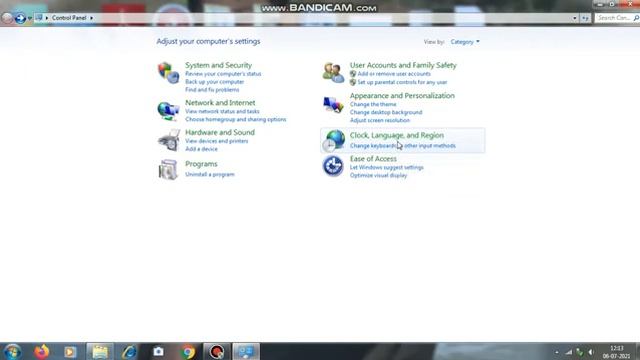Click Adjust screen resolution
This screenshot has width=640, height=360.
point(380,120)
